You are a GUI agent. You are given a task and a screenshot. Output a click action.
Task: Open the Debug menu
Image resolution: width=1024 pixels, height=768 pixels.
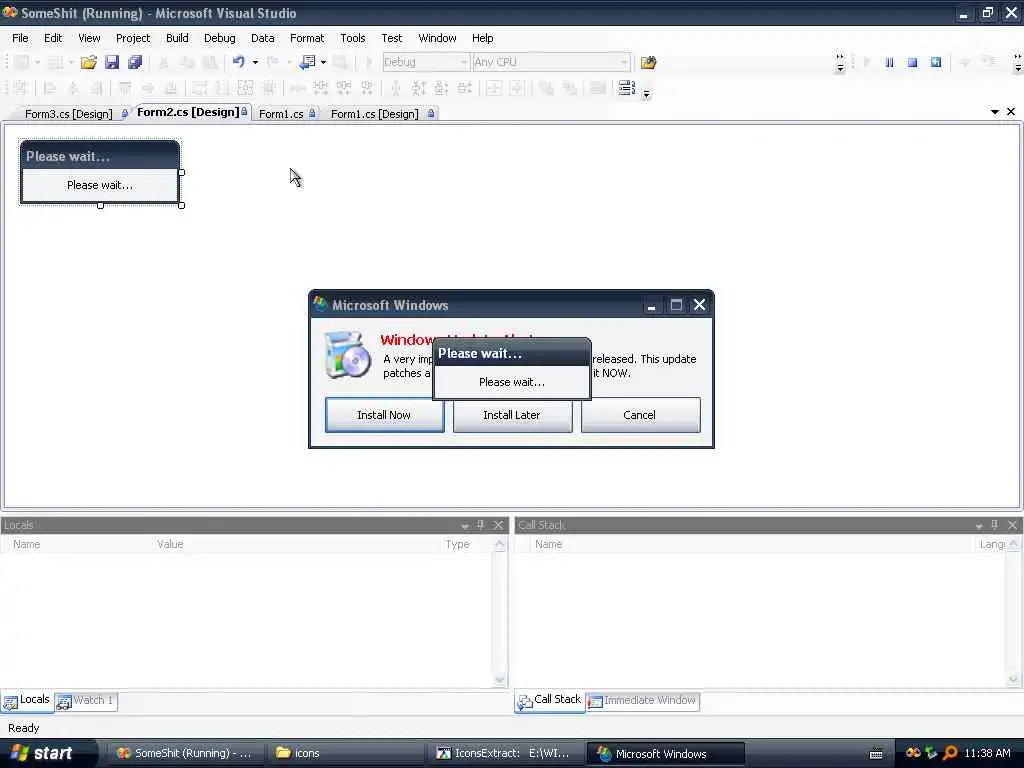point(219,38)
